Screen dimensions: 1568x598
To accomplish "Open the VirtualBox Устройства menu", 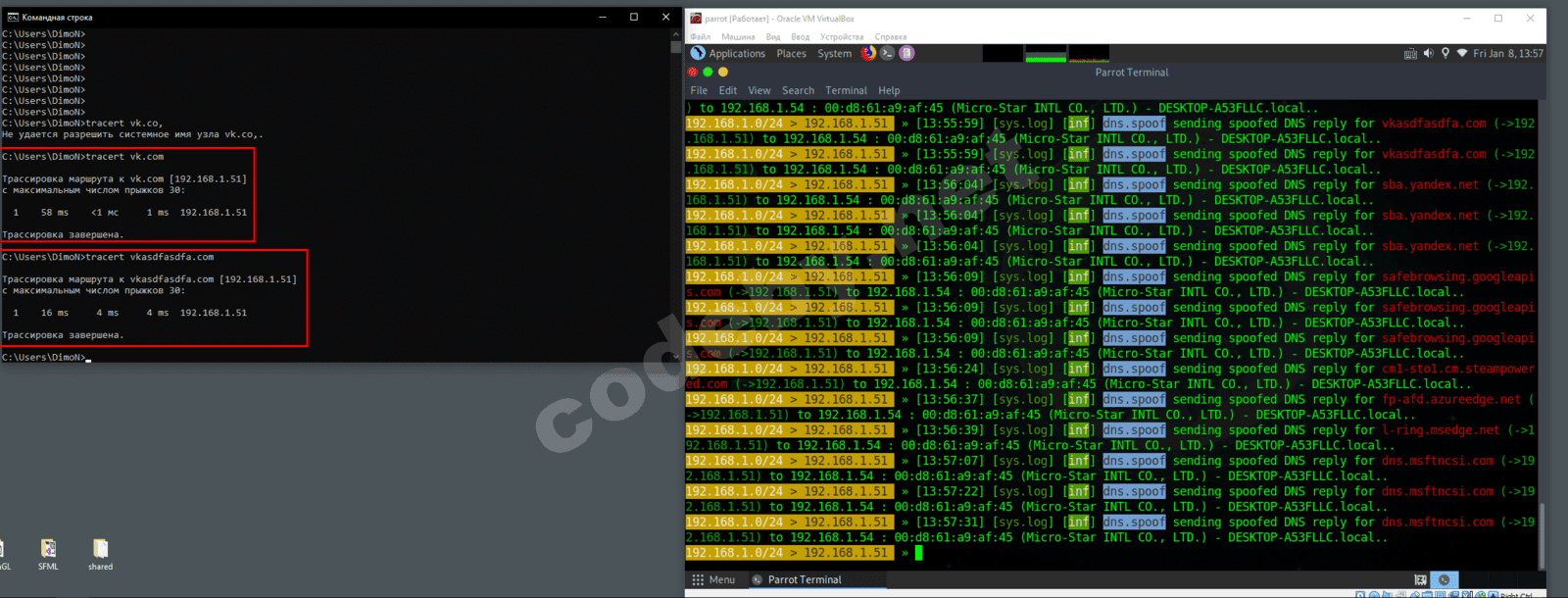I will 842,37.
